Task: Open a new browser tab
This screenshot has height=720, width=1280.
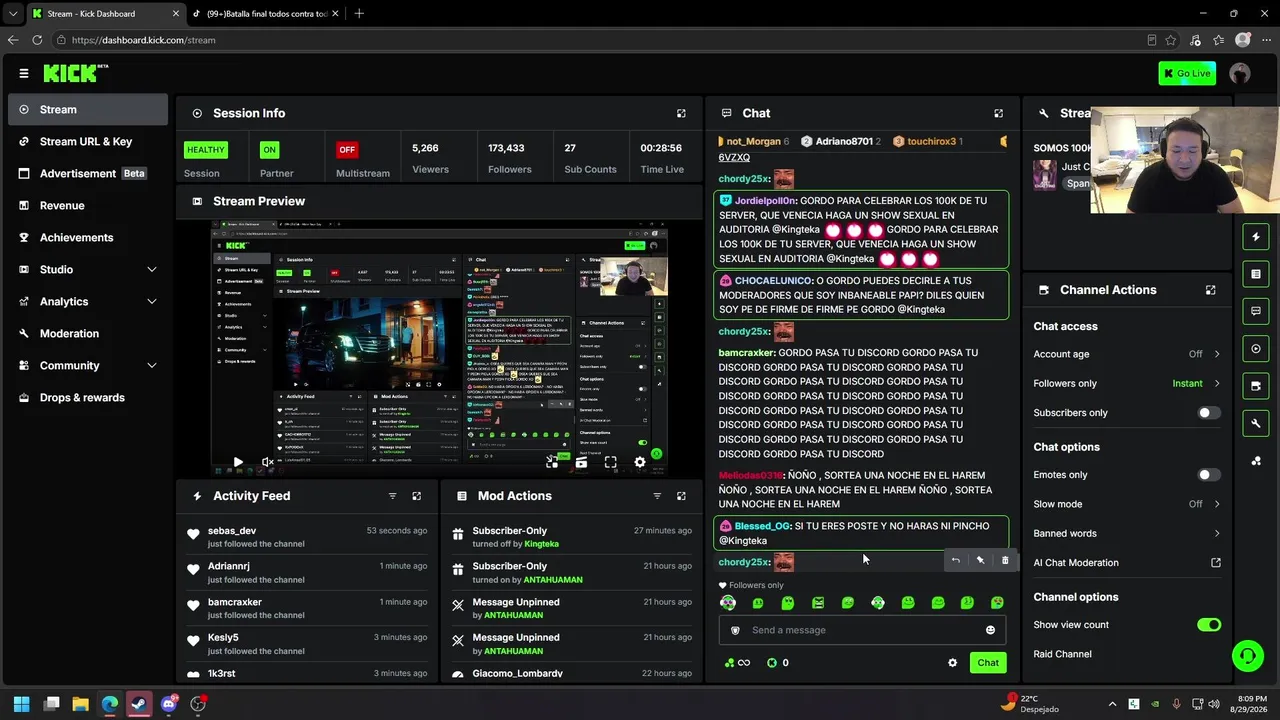Action: [x=359, y=14]
